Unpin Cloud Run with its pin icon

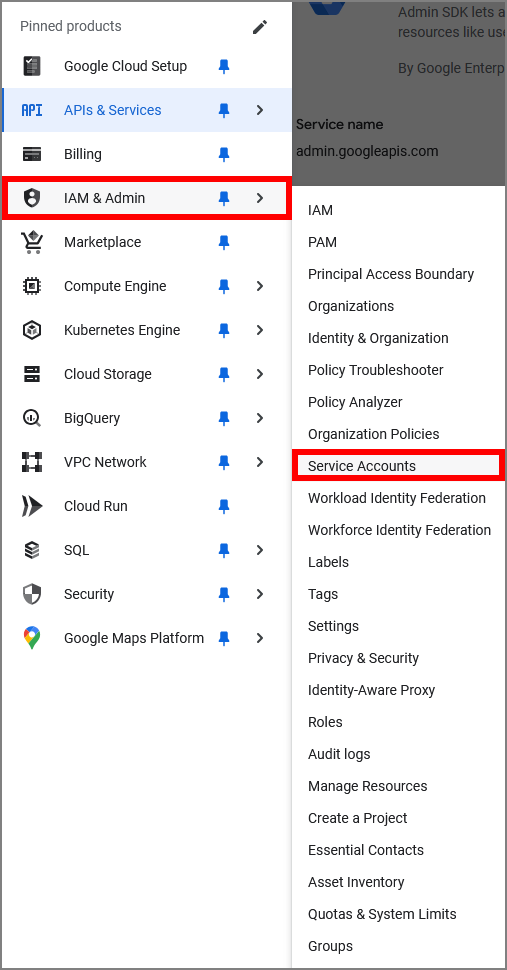click(224, 506)
